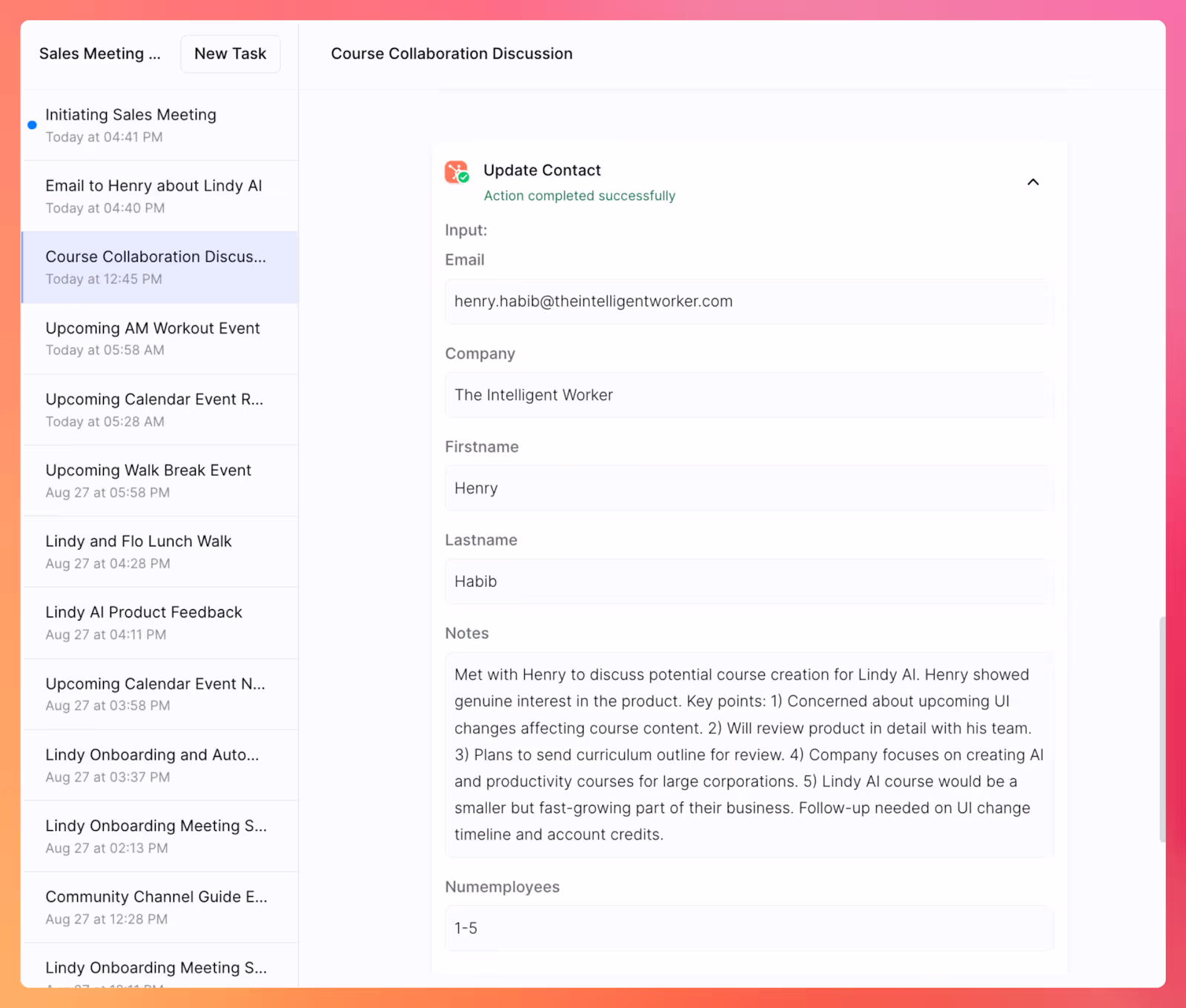1186x1008 pixels.
Task: Collapse the Update Contact panel chevron
Action: pyautogui.click(x=1033, y=182)
